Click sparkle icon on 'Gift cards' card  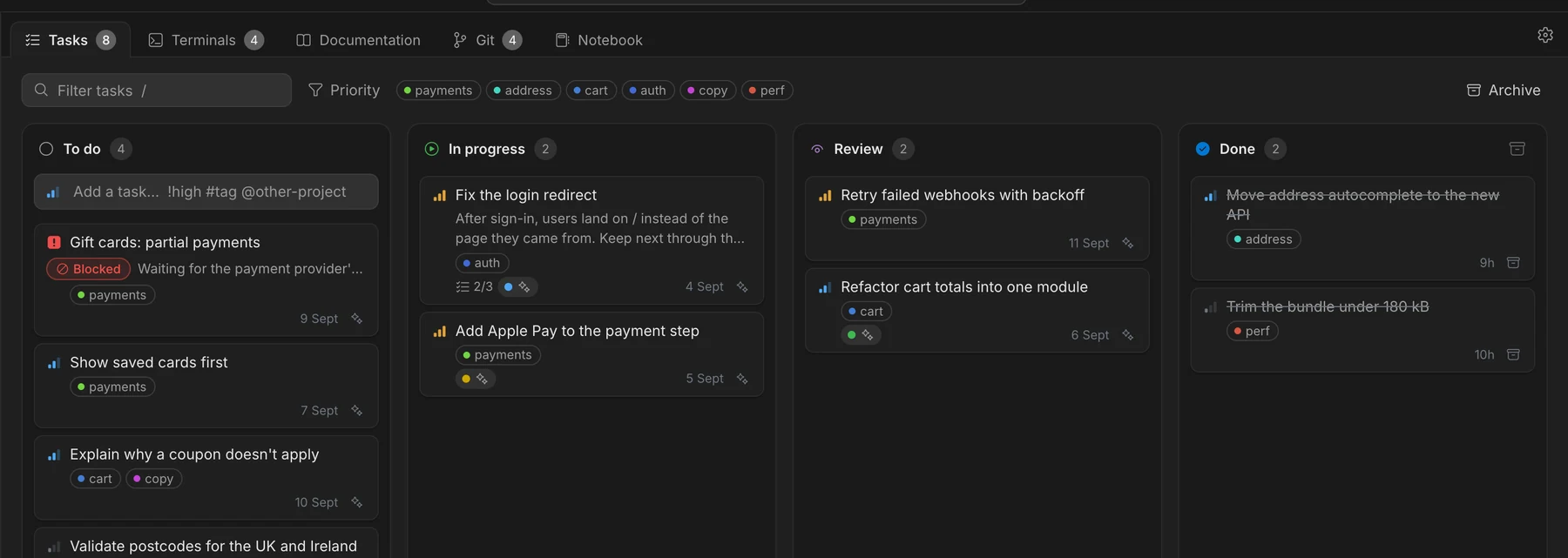point(356,319)
